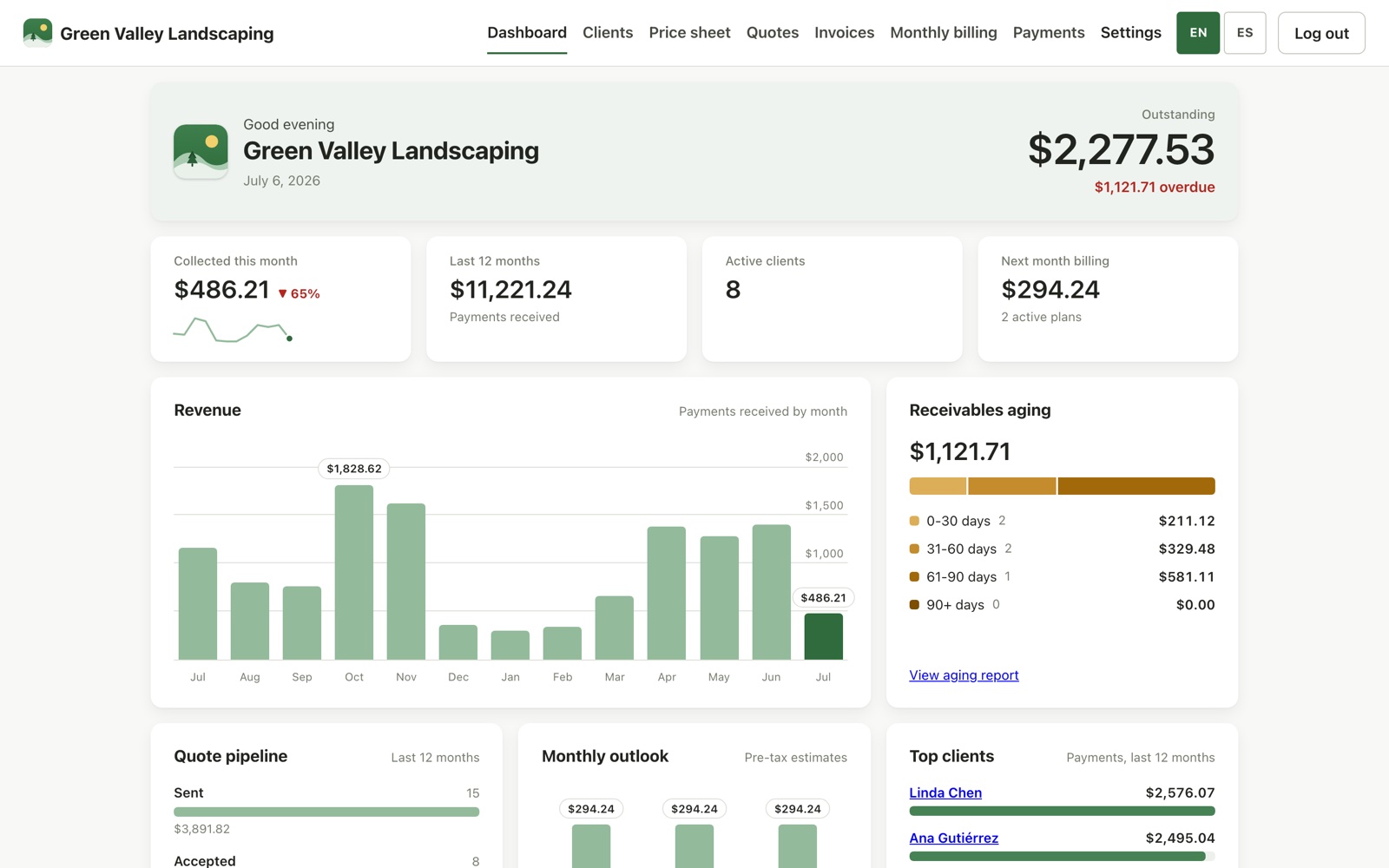The height and width of the screenshot is (868, 1389).
Task: Switch language to EN
Action: point(1198,33)
